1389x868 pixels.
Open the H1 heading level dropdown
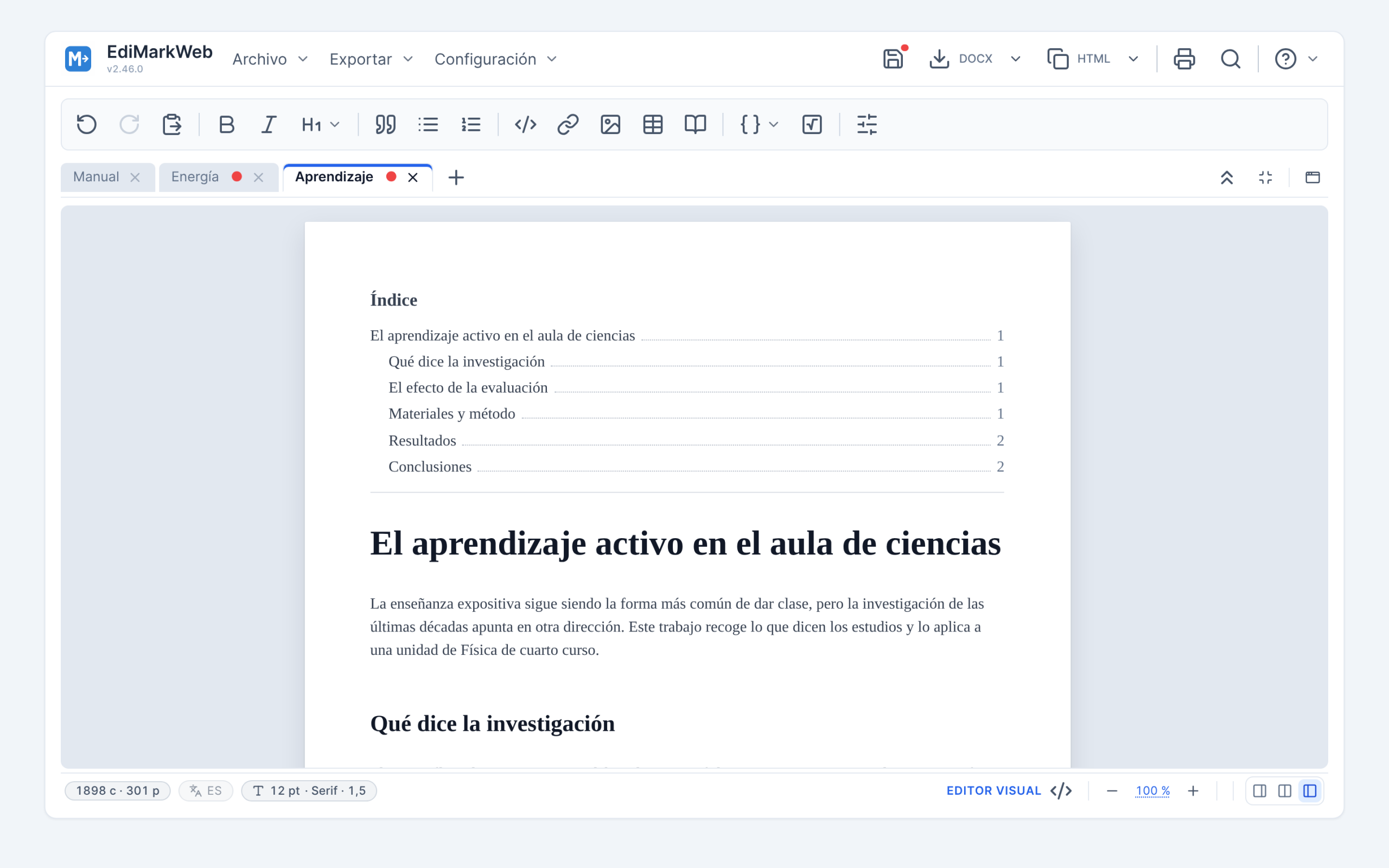pos(321,124)
